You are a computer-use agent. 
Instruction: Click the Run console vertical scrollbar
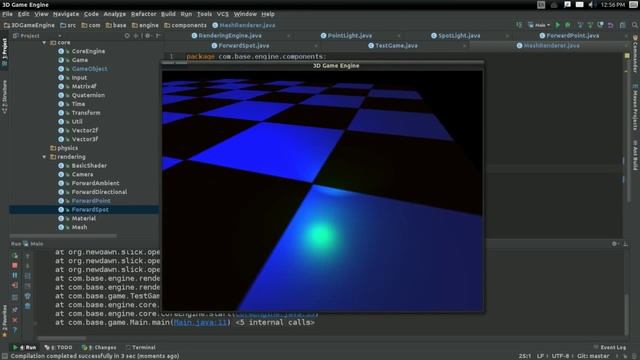(x=627, y=314)
